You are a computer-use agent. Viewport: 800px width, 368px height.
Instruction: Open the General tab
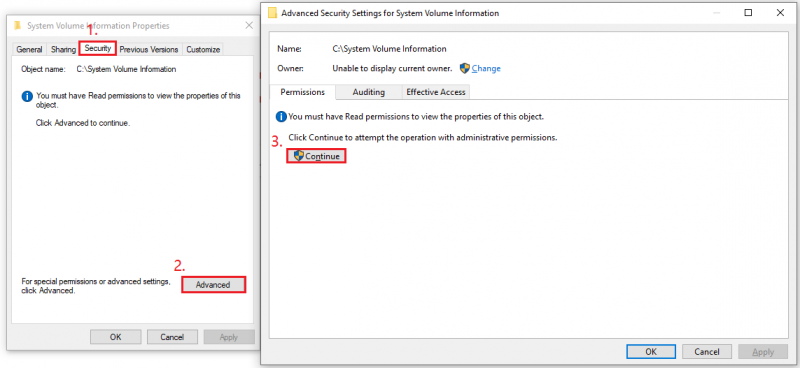29,50
